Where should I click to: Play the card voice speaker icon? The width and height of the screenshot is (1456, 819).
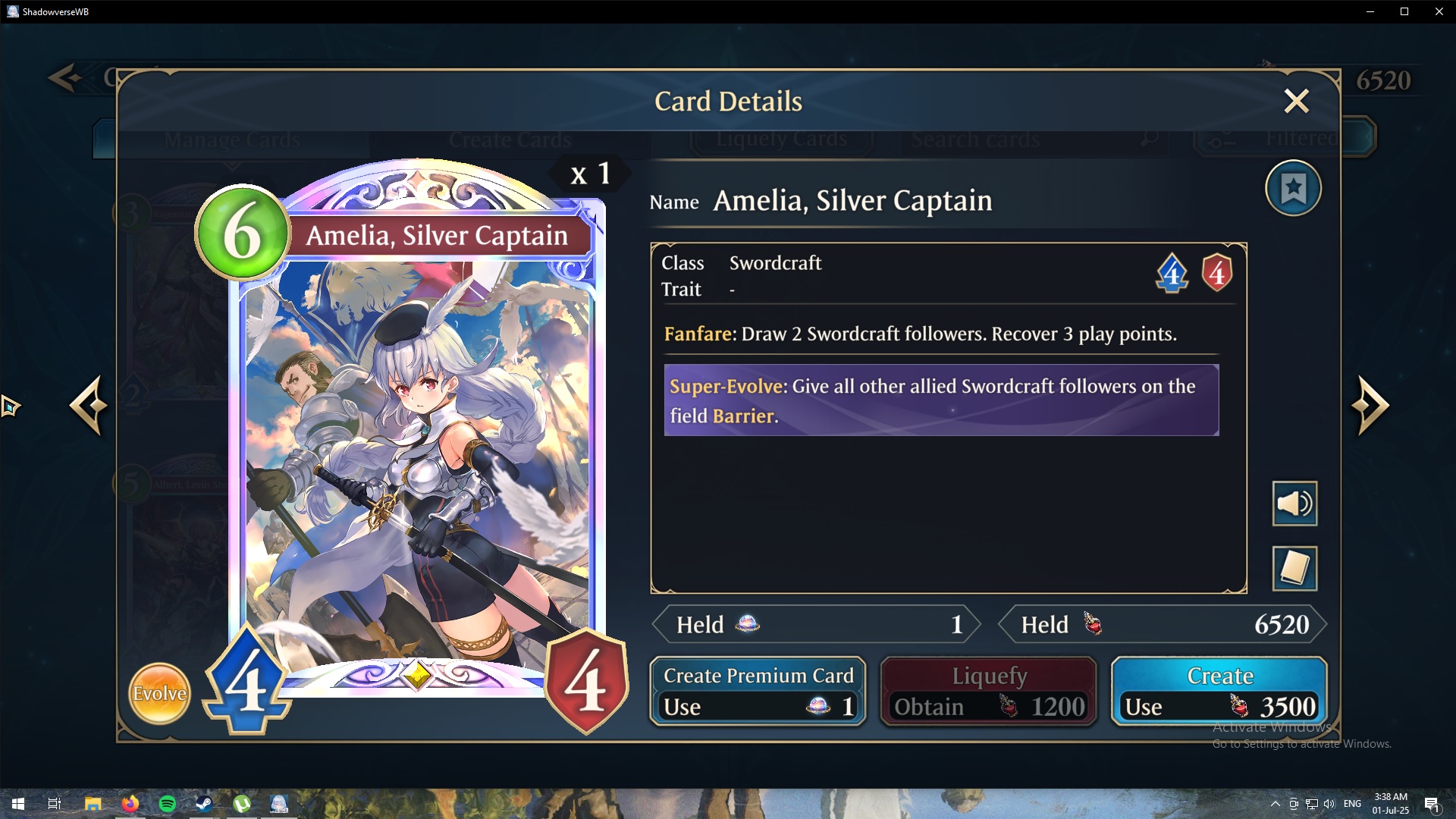[x=1294, y=504]
